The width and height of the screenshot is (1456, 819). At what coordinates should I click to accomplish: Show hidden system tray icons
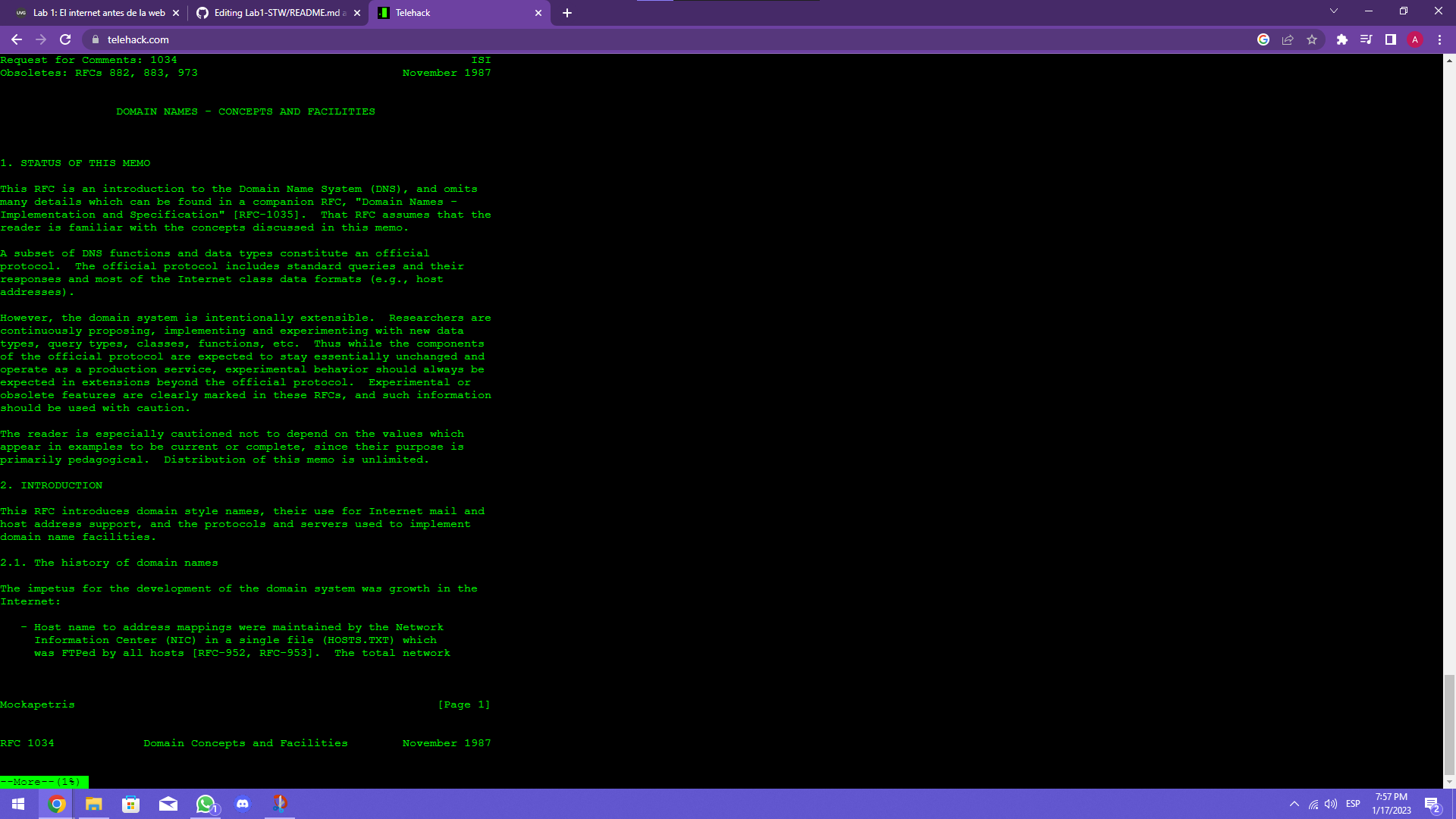click(x=1294, y=804)
